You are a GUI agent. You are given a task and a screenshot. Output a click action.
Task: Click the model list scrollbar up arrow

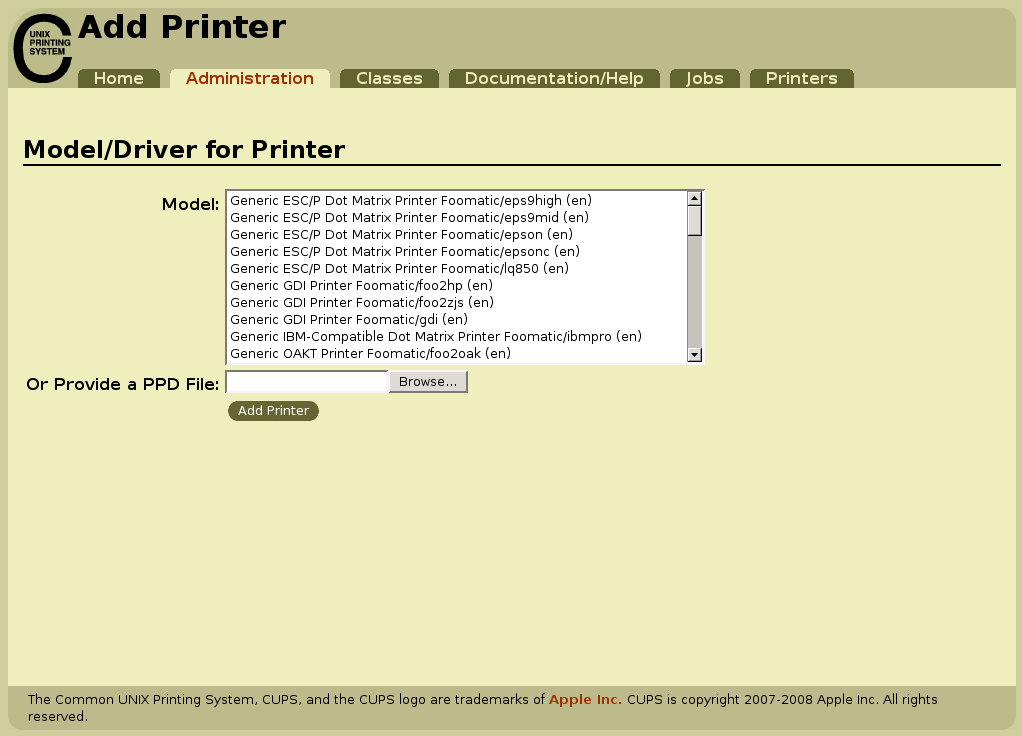tap(694, 199)
